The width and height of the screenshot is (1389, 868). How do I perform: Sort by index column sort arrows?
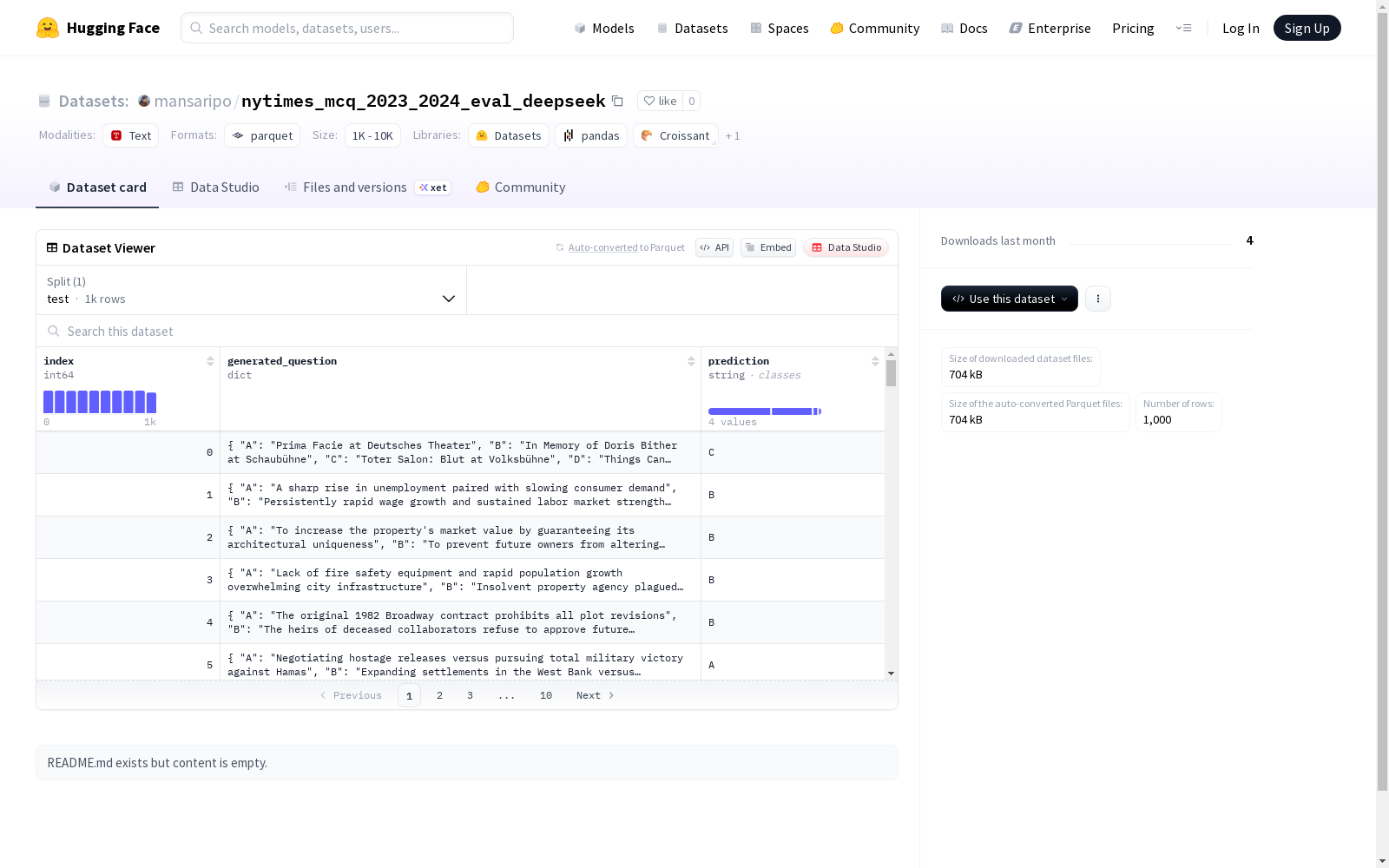[210, 361]
